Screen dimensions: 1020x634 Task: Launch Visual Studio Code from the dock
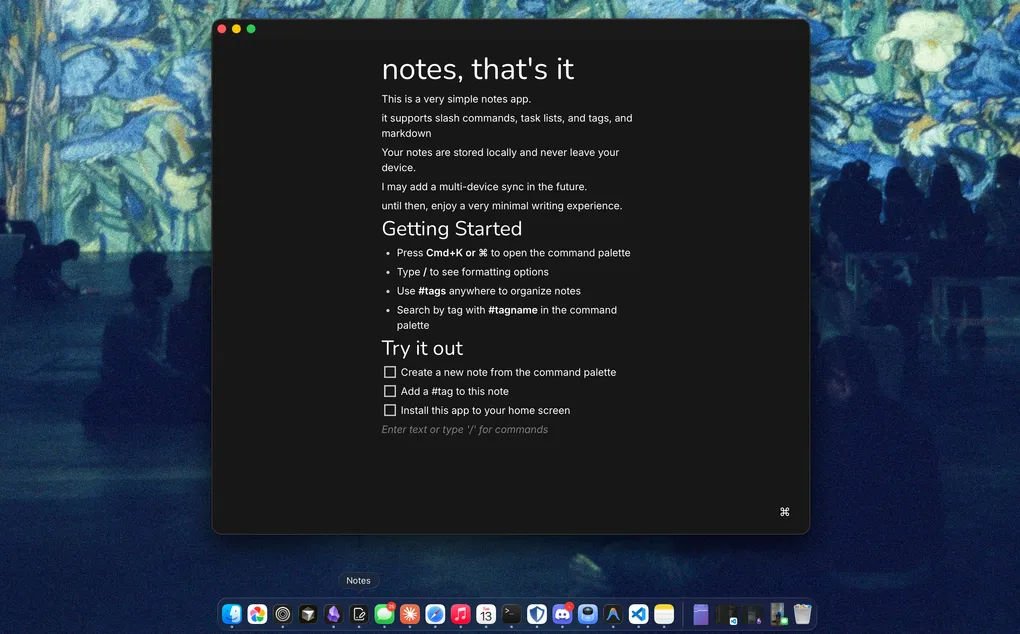(x=638, y=614)
